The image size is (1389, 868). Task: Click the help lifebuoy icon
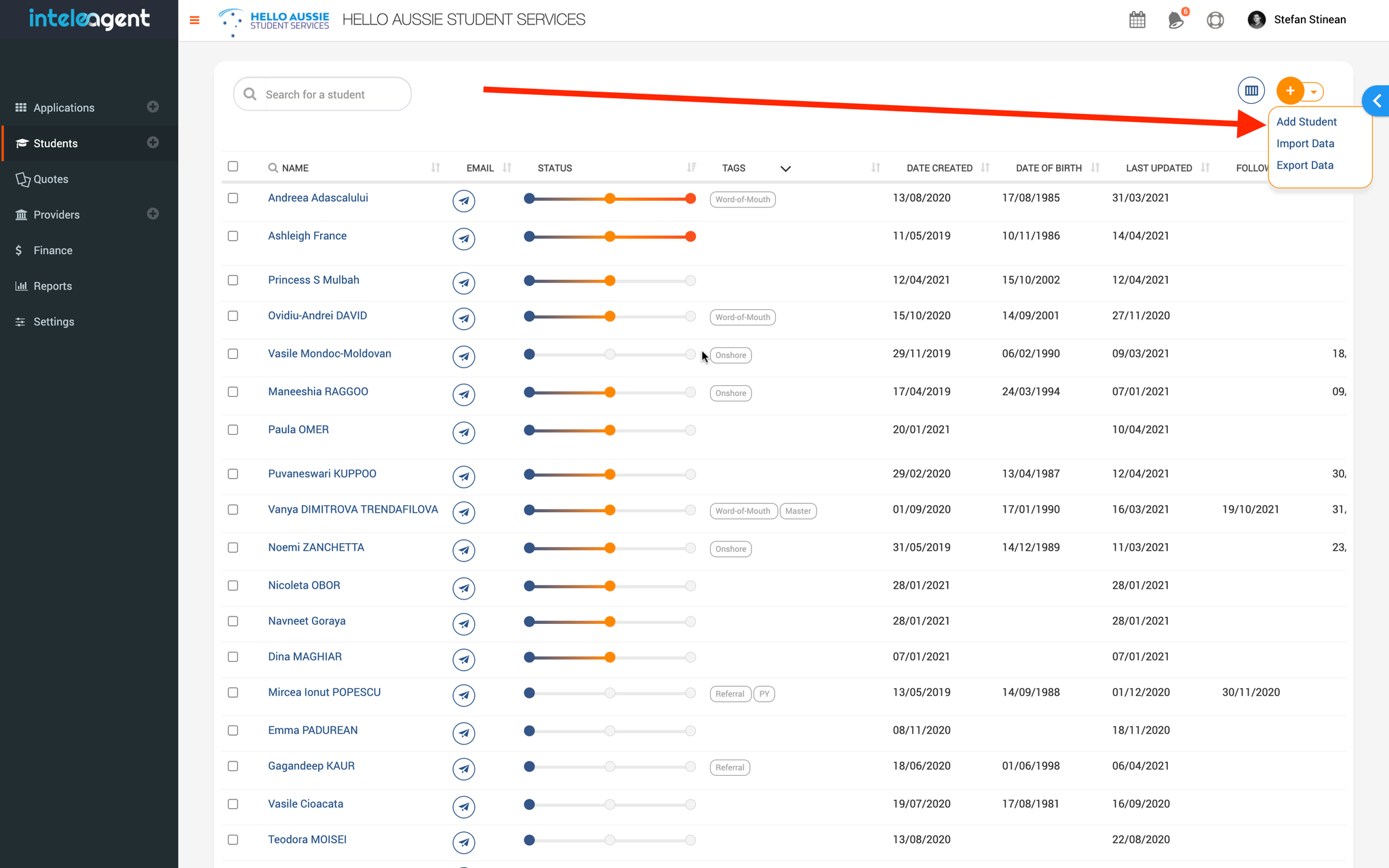click(1215, 20)
